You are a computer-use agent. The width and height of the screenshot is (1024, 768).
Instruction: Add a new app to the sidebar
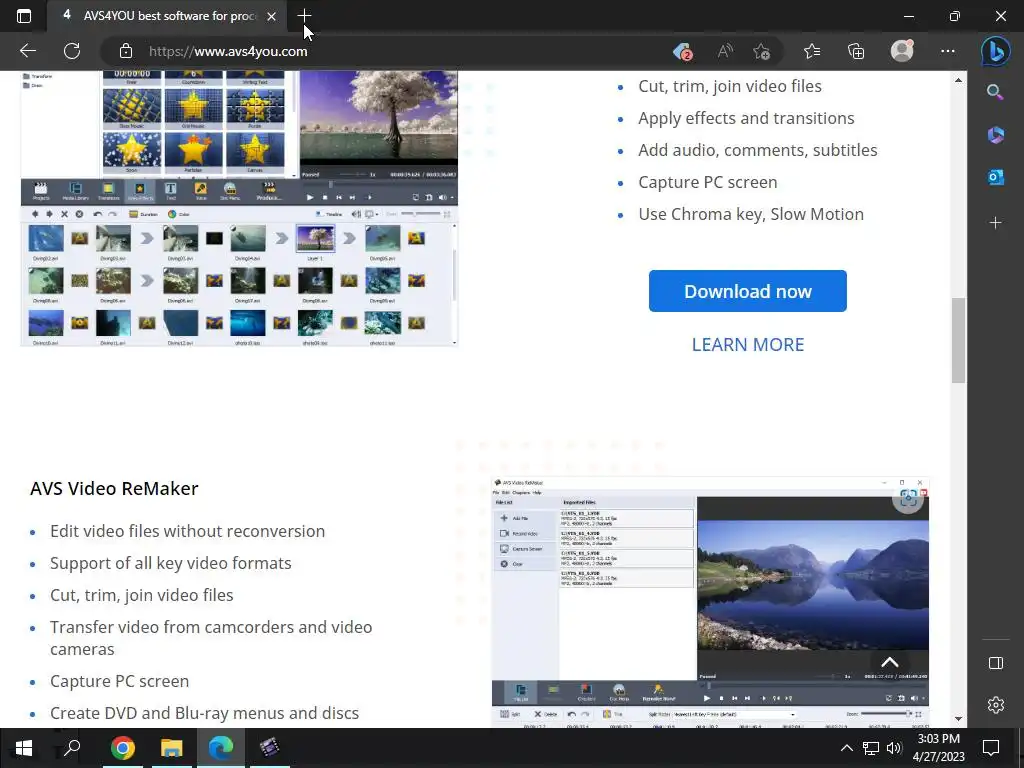[x=995, y=223]
